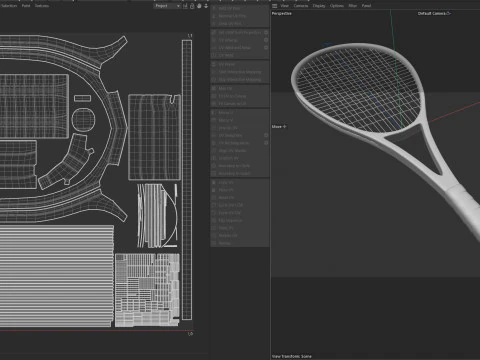Open the viewport Display menu
This screenshot has height=360, width=480.
point(319,6)
